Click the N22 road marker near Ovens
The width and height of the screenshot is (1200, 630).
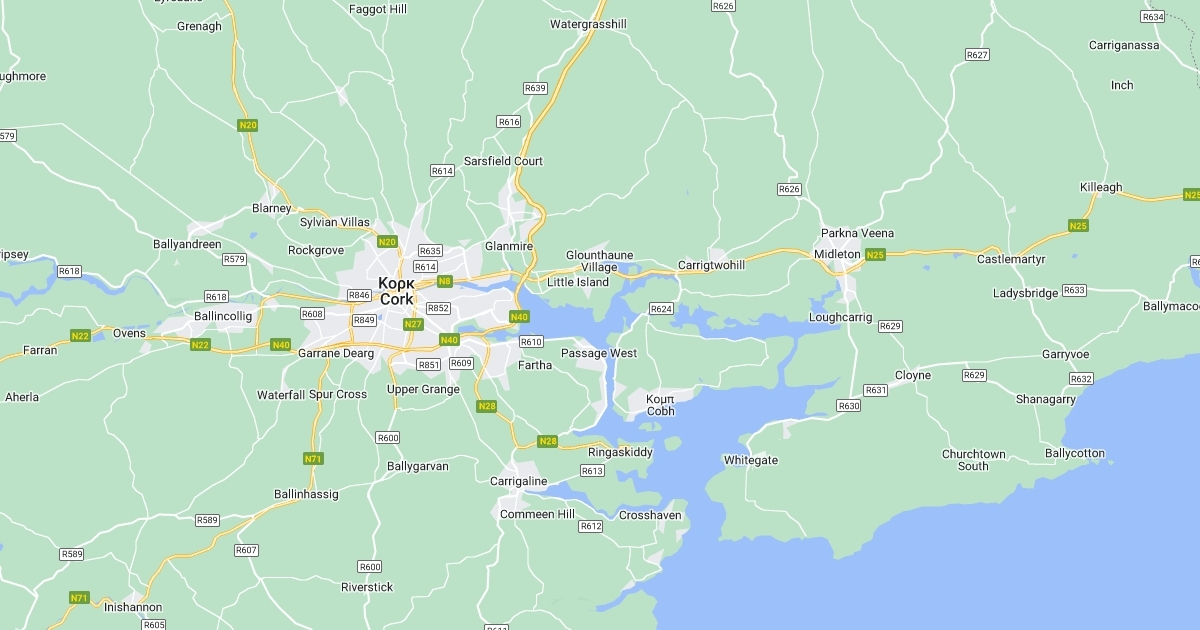point(81,336)
